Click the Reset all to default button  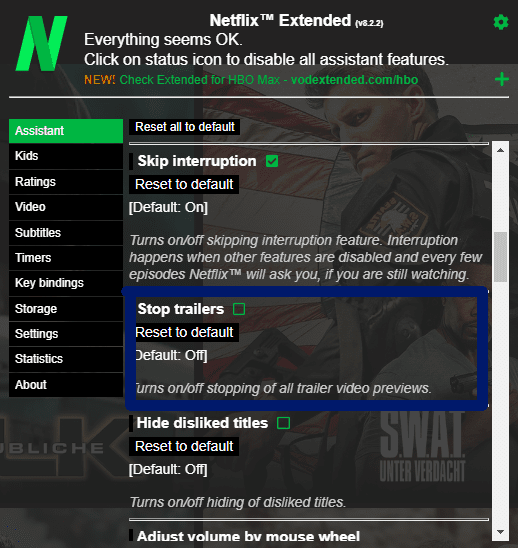[x=185, y=127]
